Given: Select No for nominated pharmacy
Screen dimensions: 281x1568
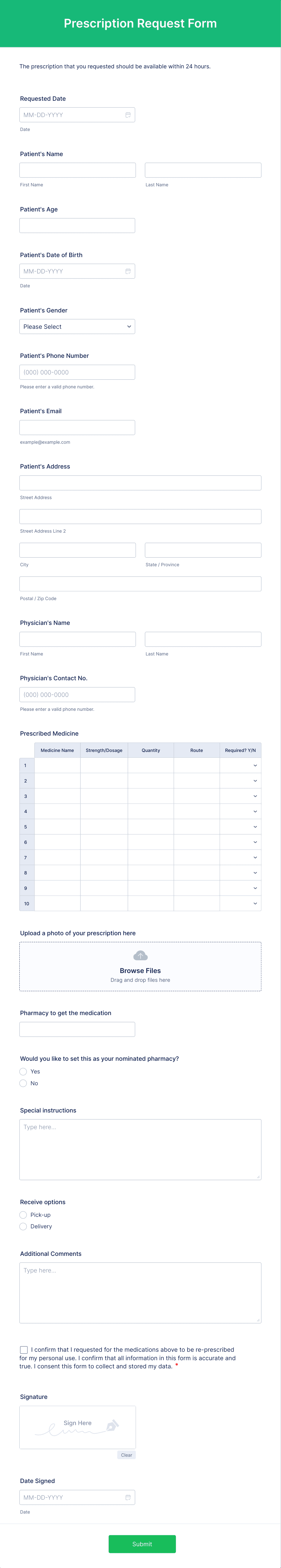Looking at the screenshot, I should pos(22,1083).
